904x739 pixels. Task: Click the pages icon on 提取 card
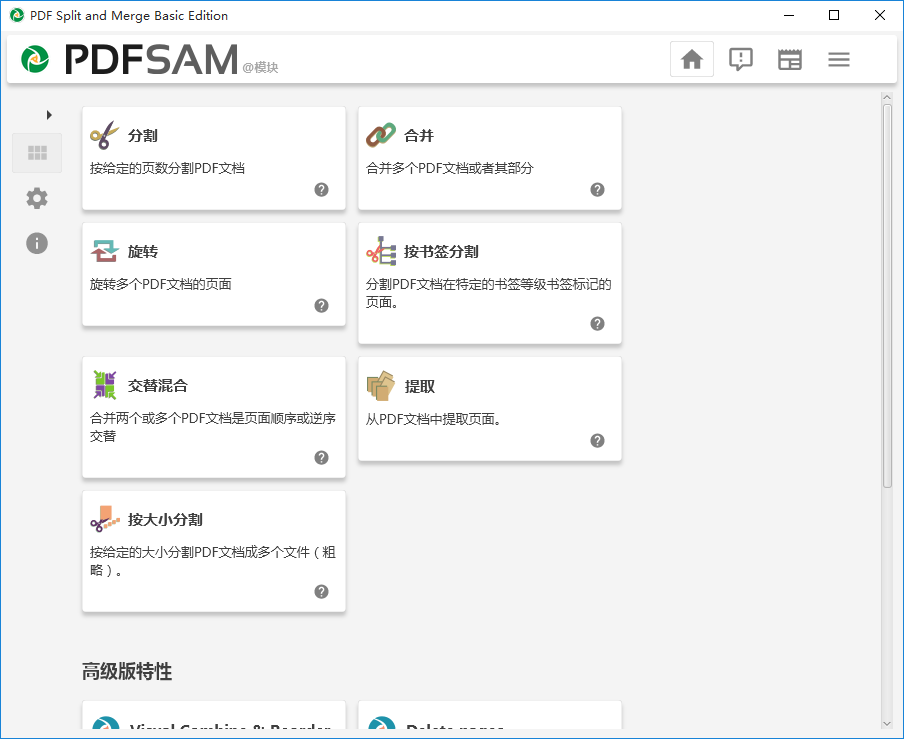pyautogui.click(x=381, y=386)
